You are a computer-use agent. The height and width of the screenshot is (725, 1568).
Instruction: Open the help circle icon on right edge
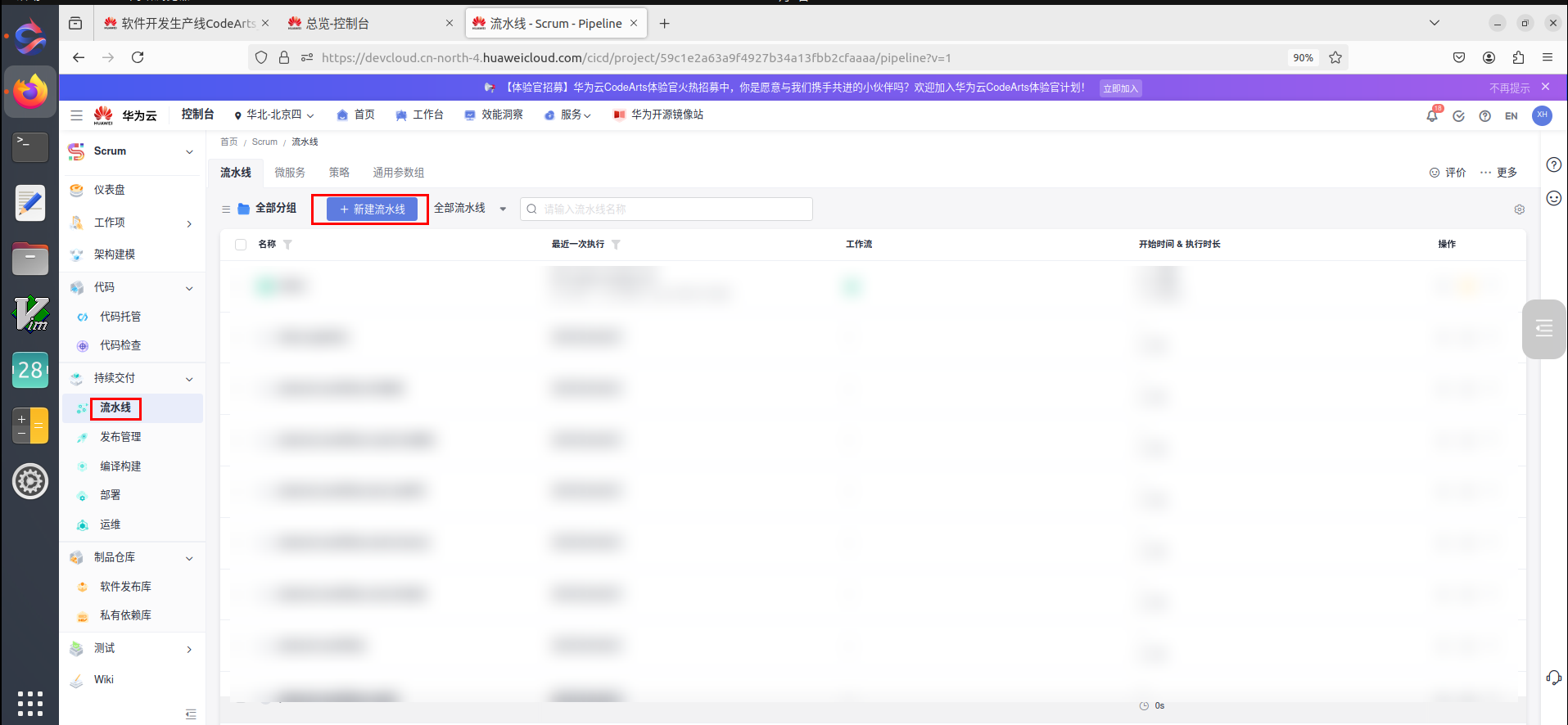[1553, 164]
